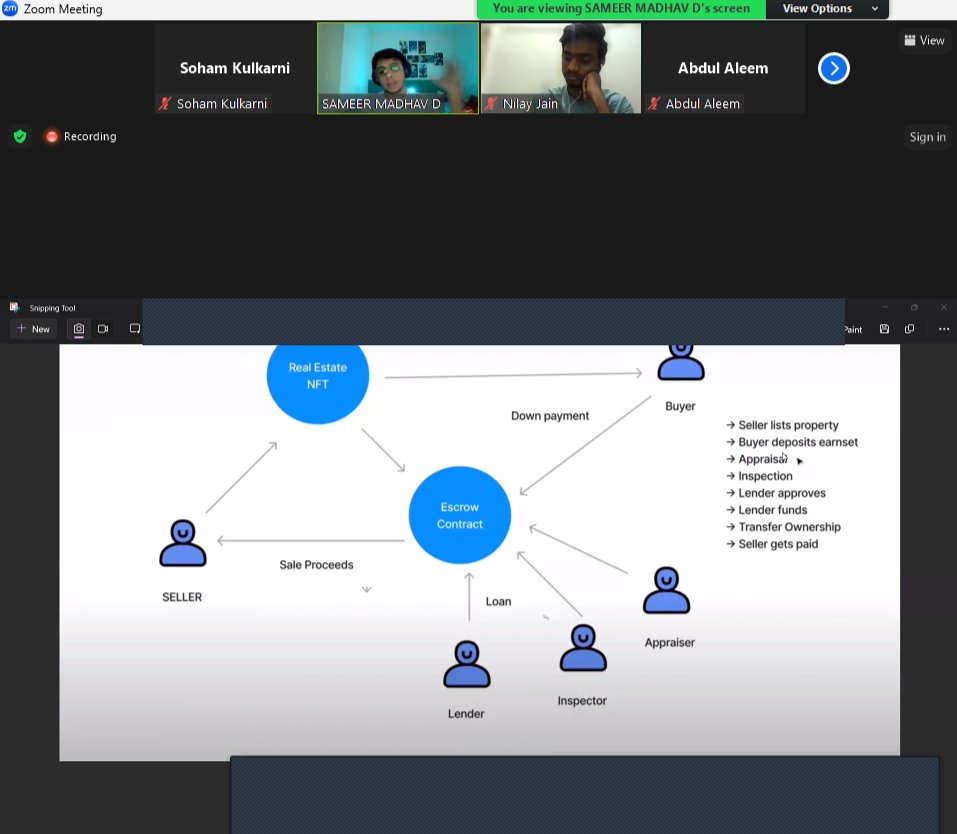Click the "Snipping Tool" window title

tap(52, 308)
